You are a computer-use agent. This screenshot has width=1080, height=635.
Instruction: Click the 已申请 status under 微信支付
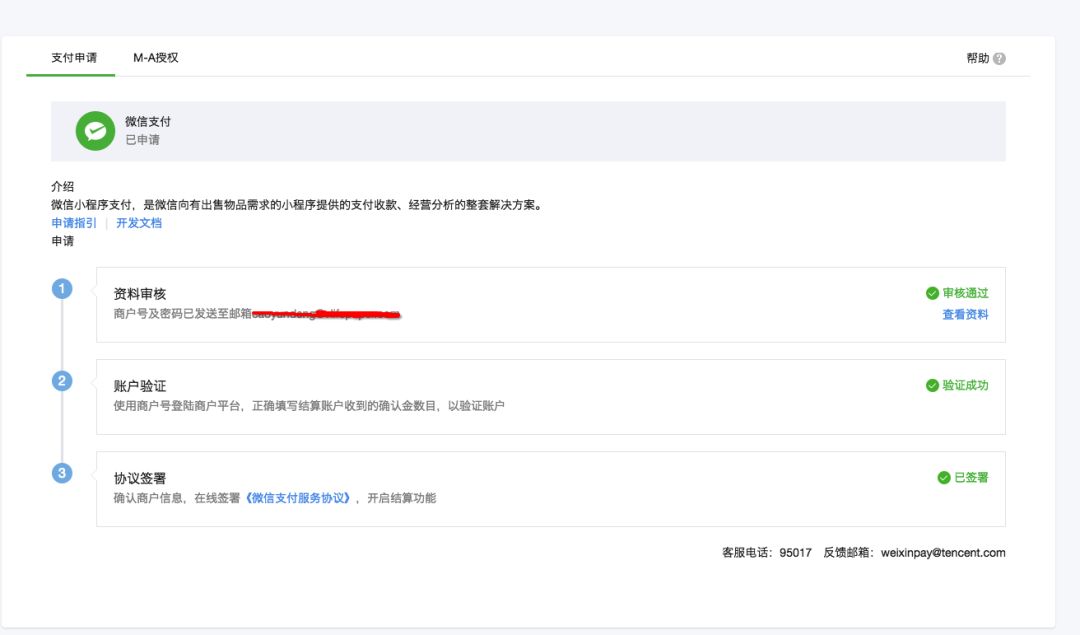coord(142,140)
